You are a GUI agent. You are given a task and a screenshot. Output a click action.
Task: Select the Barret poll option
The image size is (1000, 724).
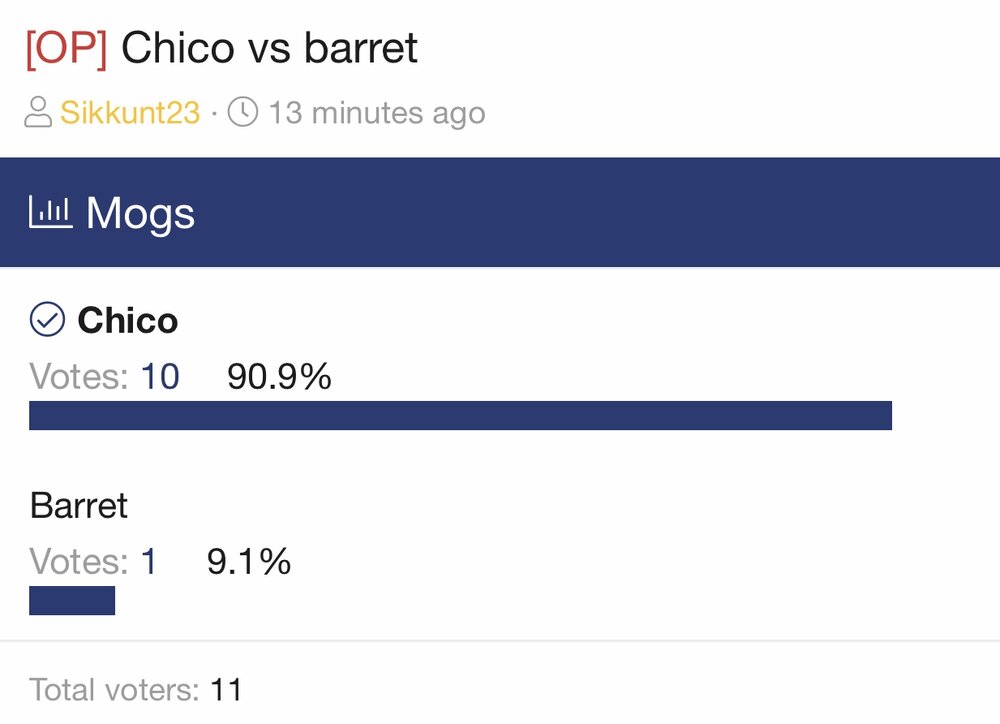point(79,505)
